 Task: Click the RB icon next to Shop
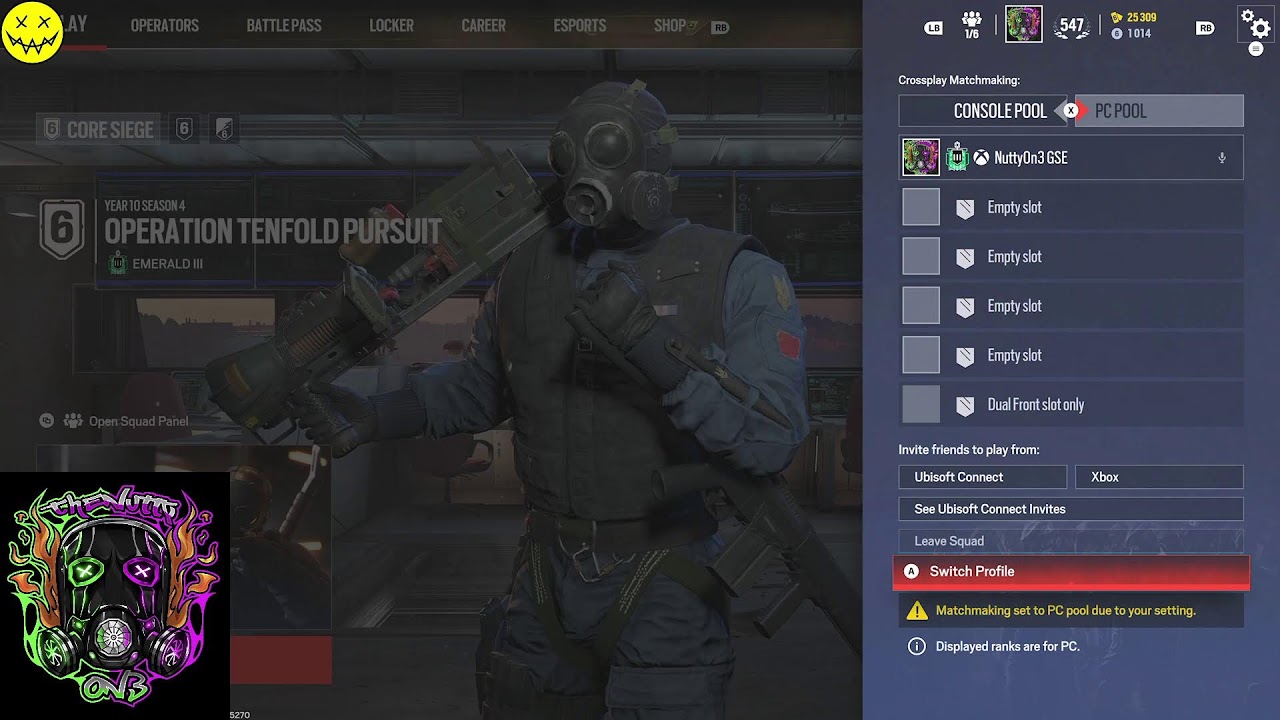720,28
